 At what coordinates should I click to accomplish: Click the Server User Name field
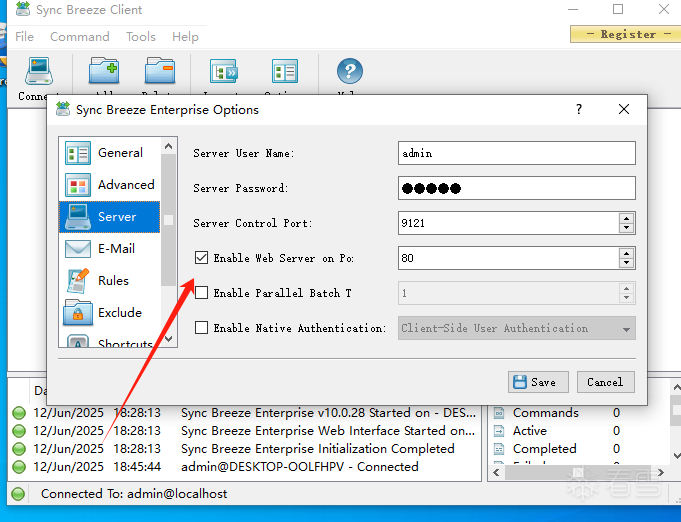[517, 153]
